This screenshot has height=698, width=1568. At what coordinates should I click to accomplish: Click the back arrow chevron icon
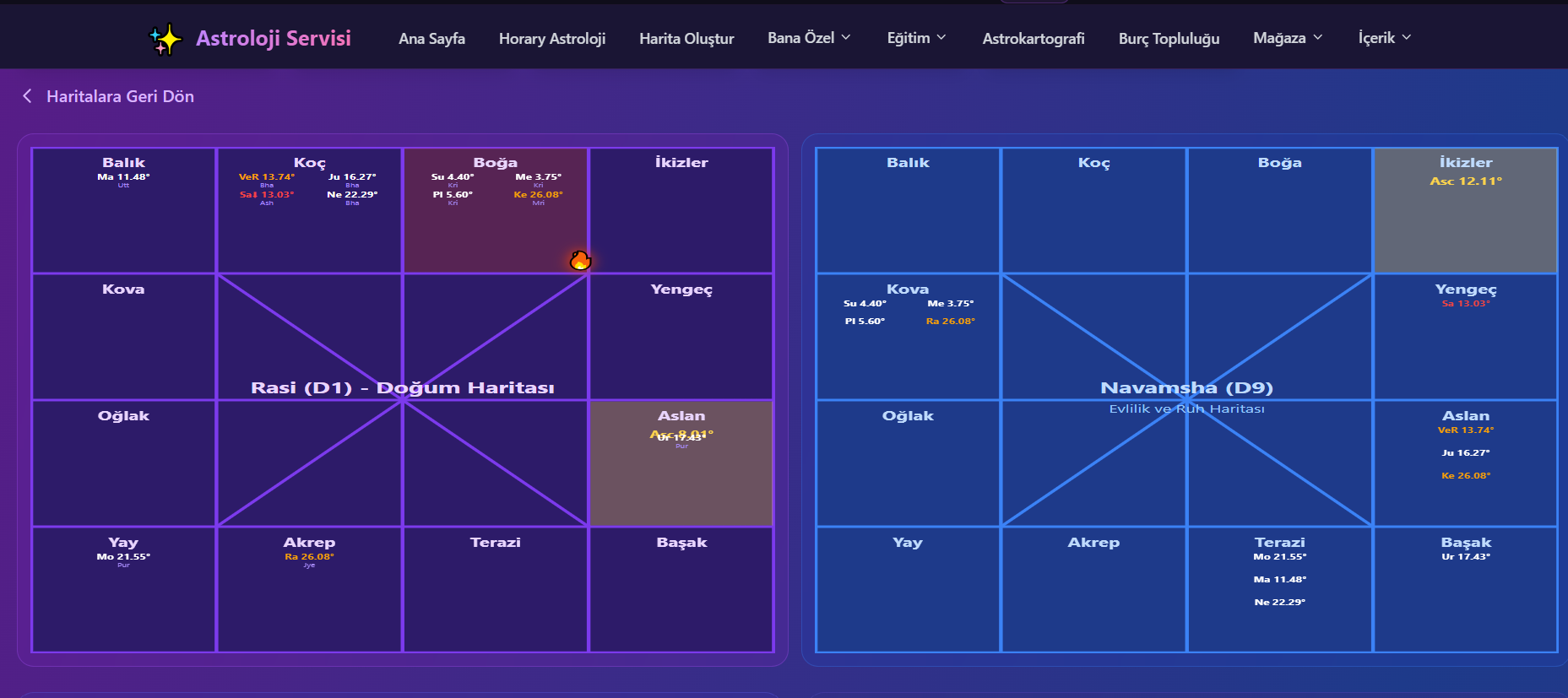28,96
